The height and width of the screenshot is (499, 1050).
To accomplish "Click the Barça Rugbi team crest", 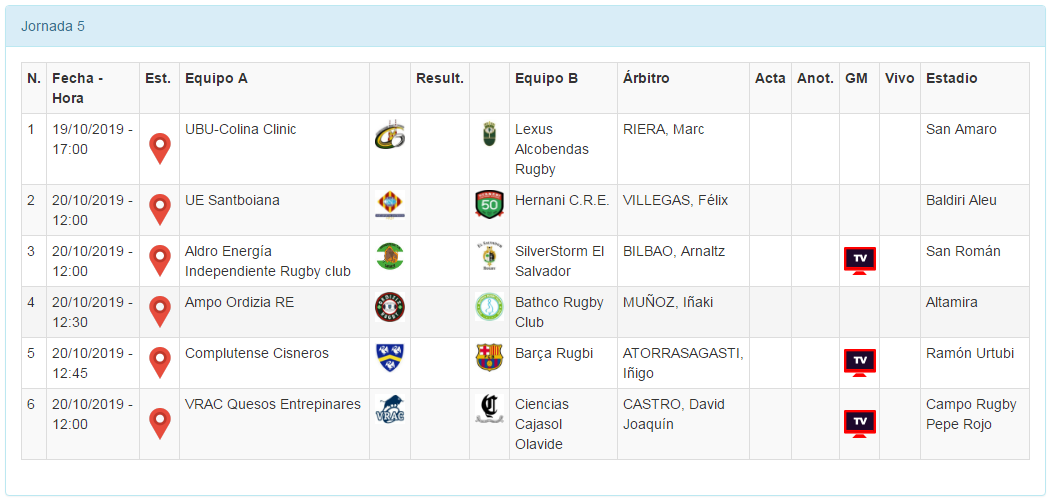I will click(489, 357).
